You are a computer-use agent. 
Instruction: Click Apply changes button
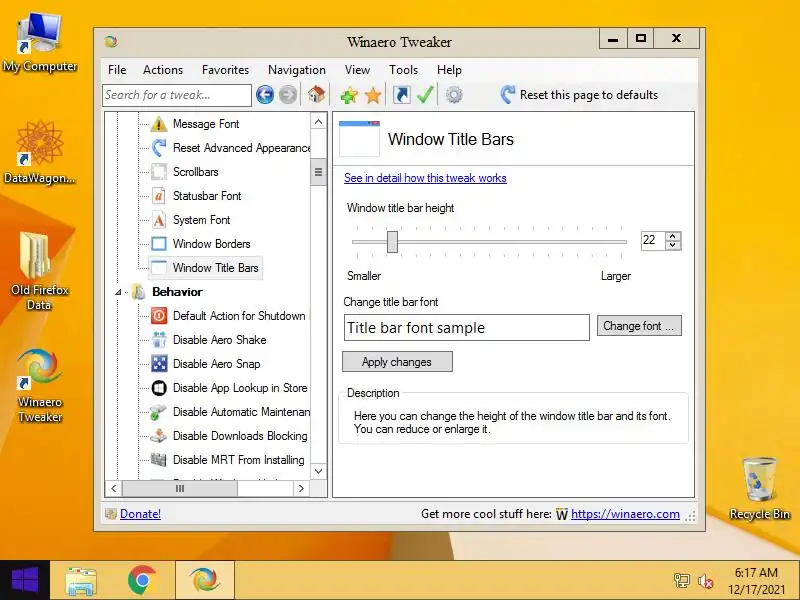(397, 362)
